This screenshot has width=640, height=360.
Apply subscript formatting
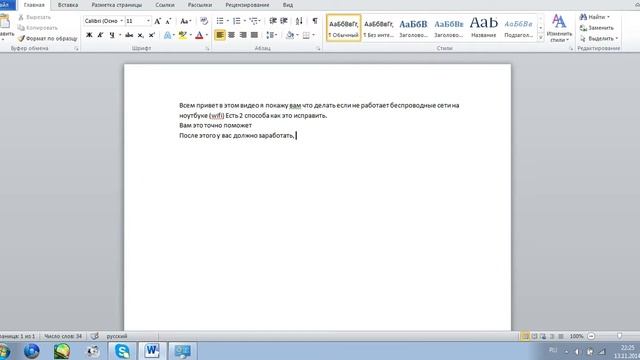point(140,36)
